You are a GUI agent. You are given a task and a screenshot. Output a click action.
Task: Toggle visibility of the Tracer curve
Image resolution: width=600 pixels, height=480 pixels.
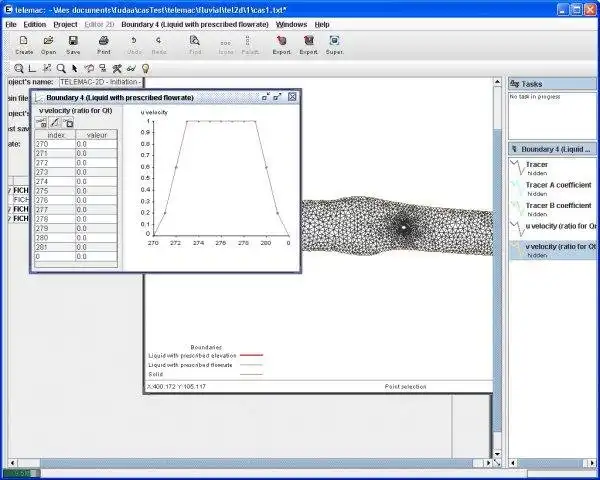pos(553,168)
